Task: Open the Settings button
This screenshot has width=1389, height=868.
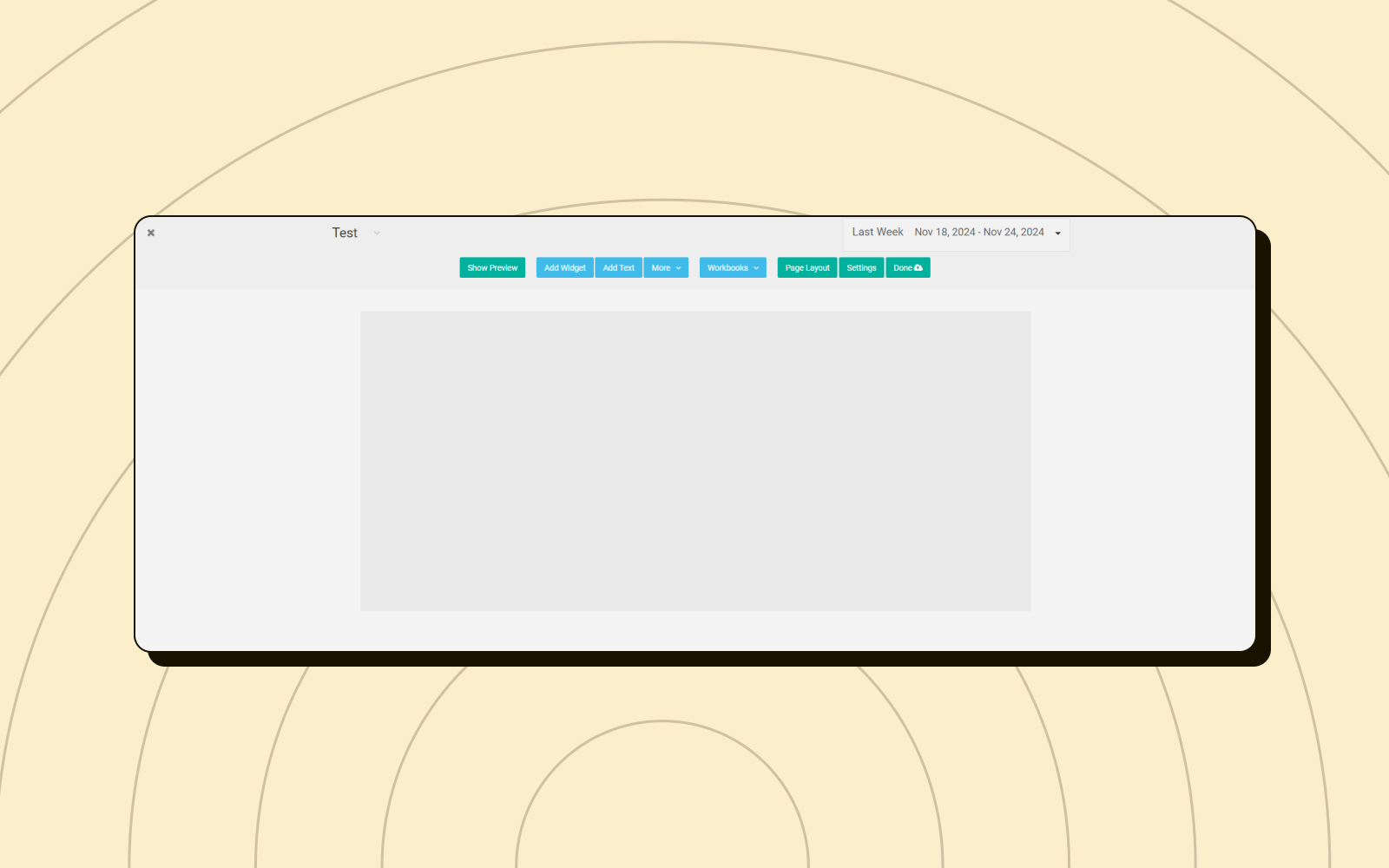Action: tap(861, 267)
